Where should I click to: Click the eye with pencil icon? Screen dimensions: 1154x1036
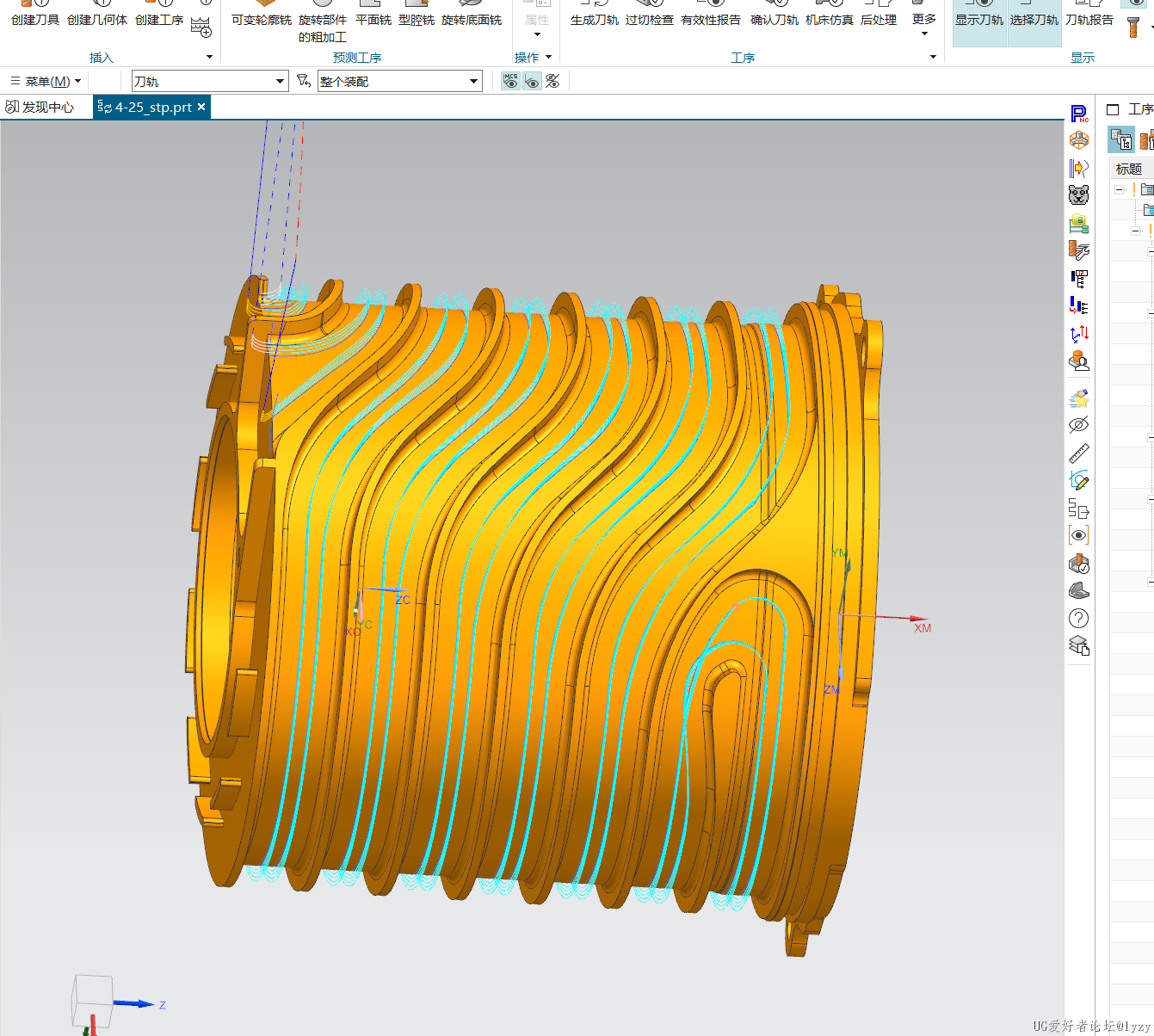1079,480
